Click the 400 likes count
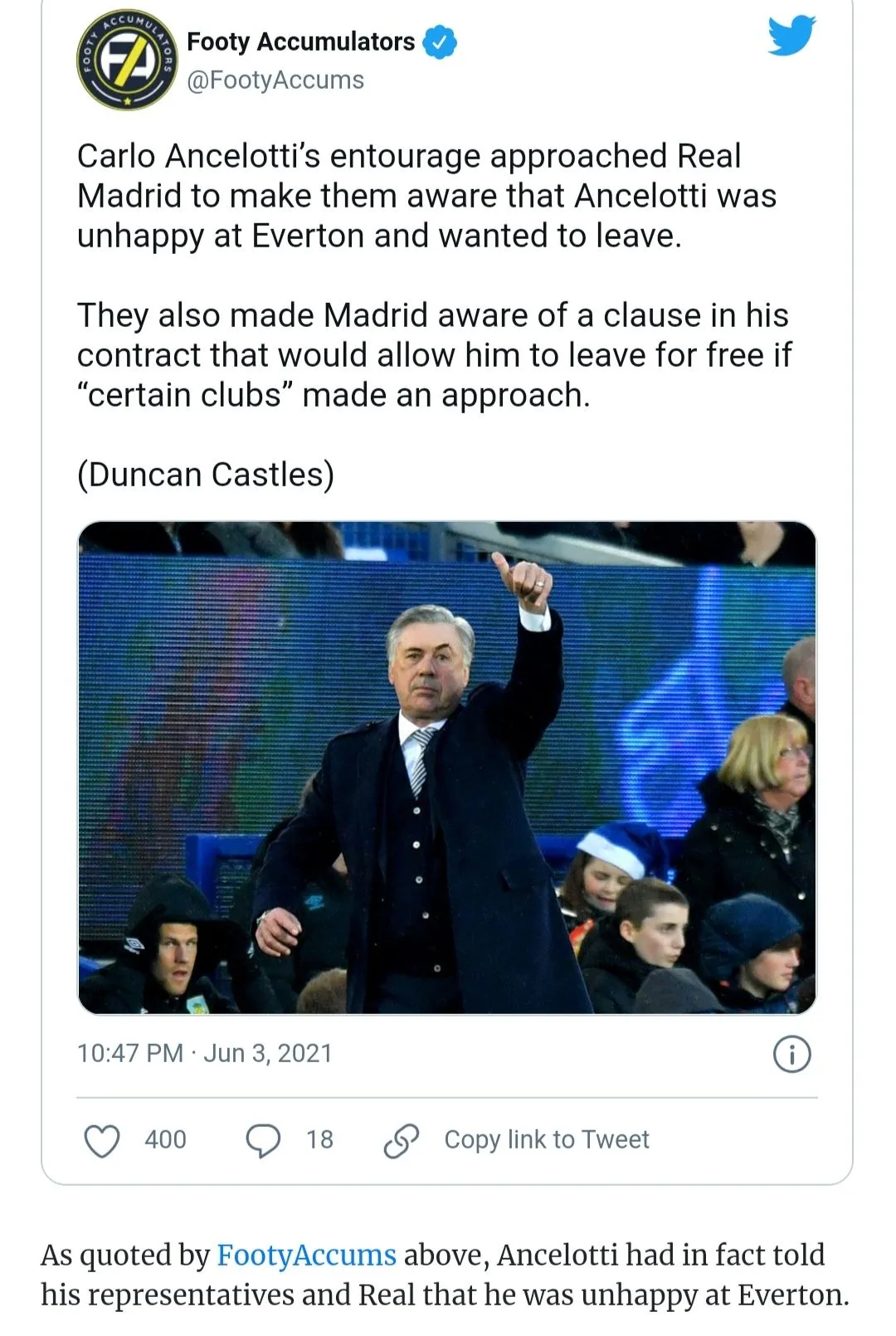The height and width of the screenshot is (1336, 896). [165, 1140]
